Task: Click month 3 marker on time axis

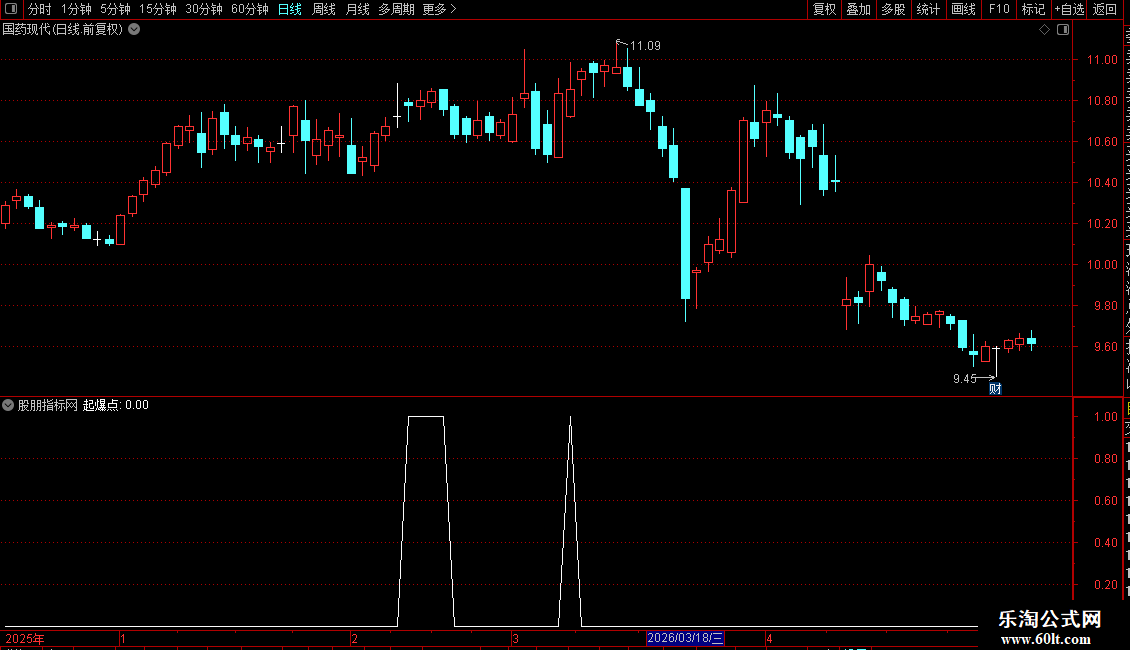Action: [x=515, y=638]
